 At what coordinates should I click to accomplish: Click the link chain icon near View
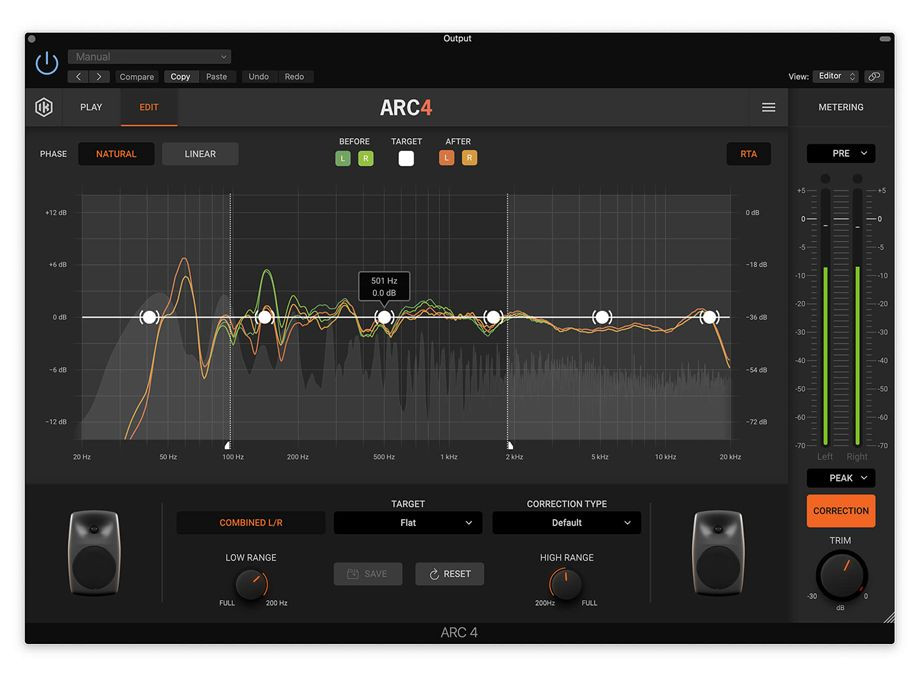tap(874, 76)
